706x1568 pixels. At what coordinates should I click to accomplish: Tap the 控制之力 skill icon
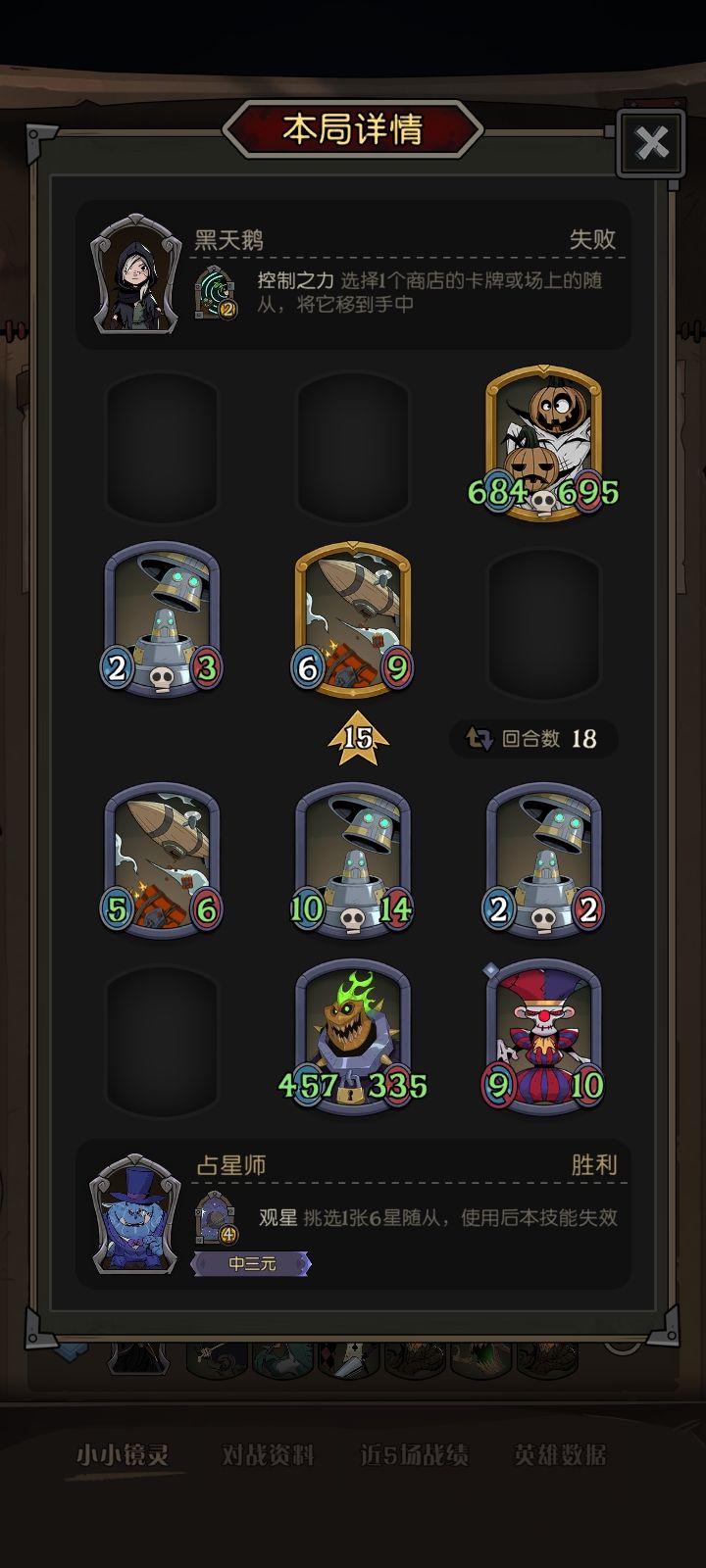(216, 292)
